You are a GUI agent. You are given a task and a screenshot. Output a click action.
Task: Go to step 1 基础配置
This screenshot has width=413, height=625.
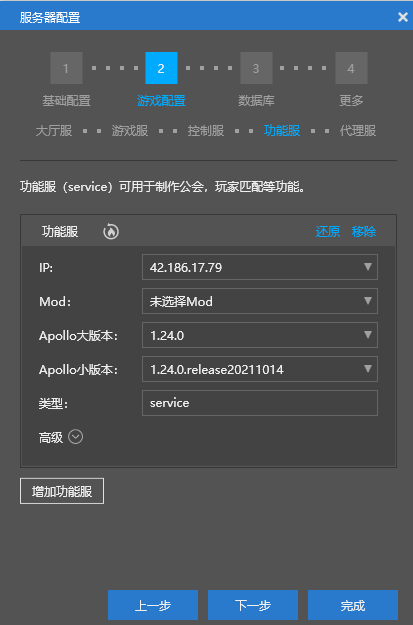click(x=66, y=68)
